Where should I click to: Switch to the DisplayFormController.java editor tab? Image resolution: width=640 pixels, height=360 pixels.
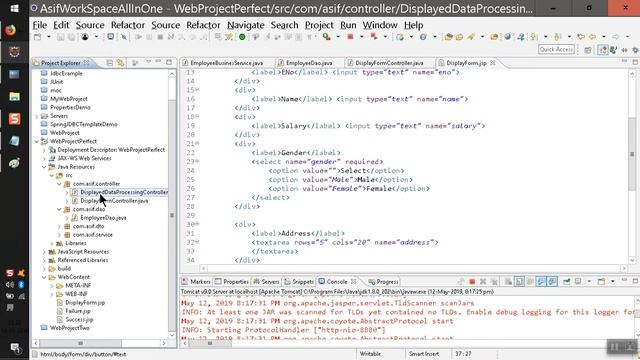[385, 63]
